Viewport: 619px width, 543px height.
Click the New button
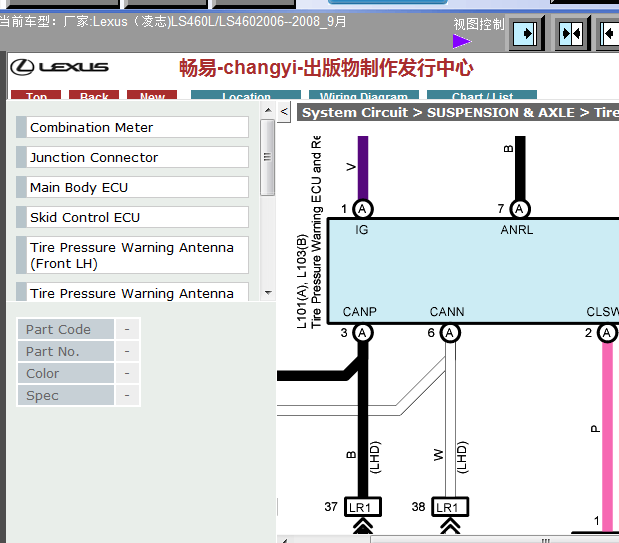152,95
